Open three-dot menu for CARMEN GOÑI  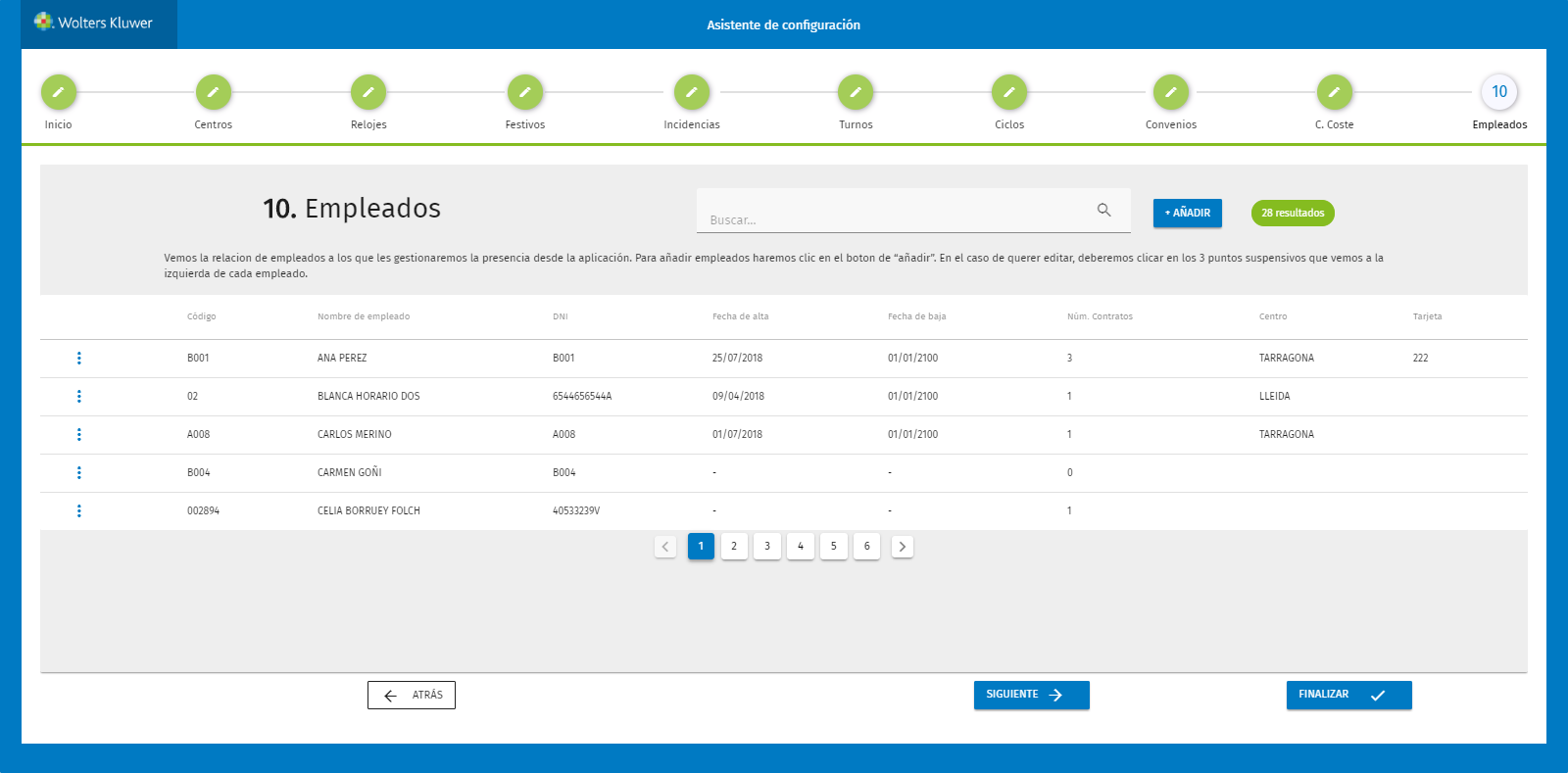pos(79,472)
